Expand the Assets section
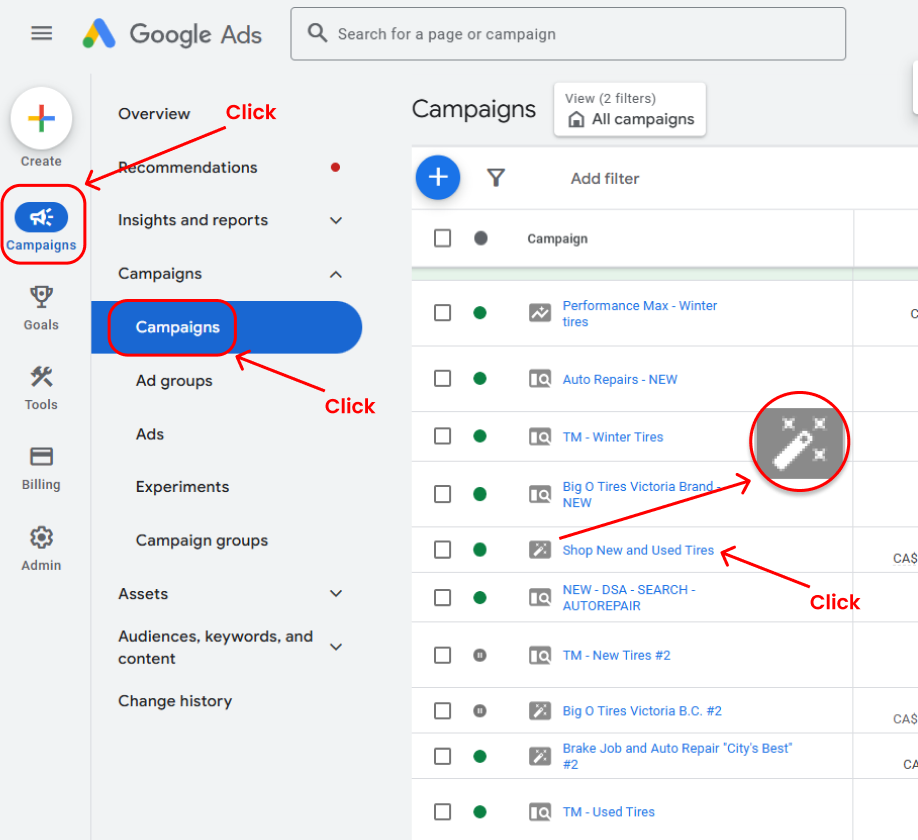This screenshot has width=918, height=840. point(336,593)
